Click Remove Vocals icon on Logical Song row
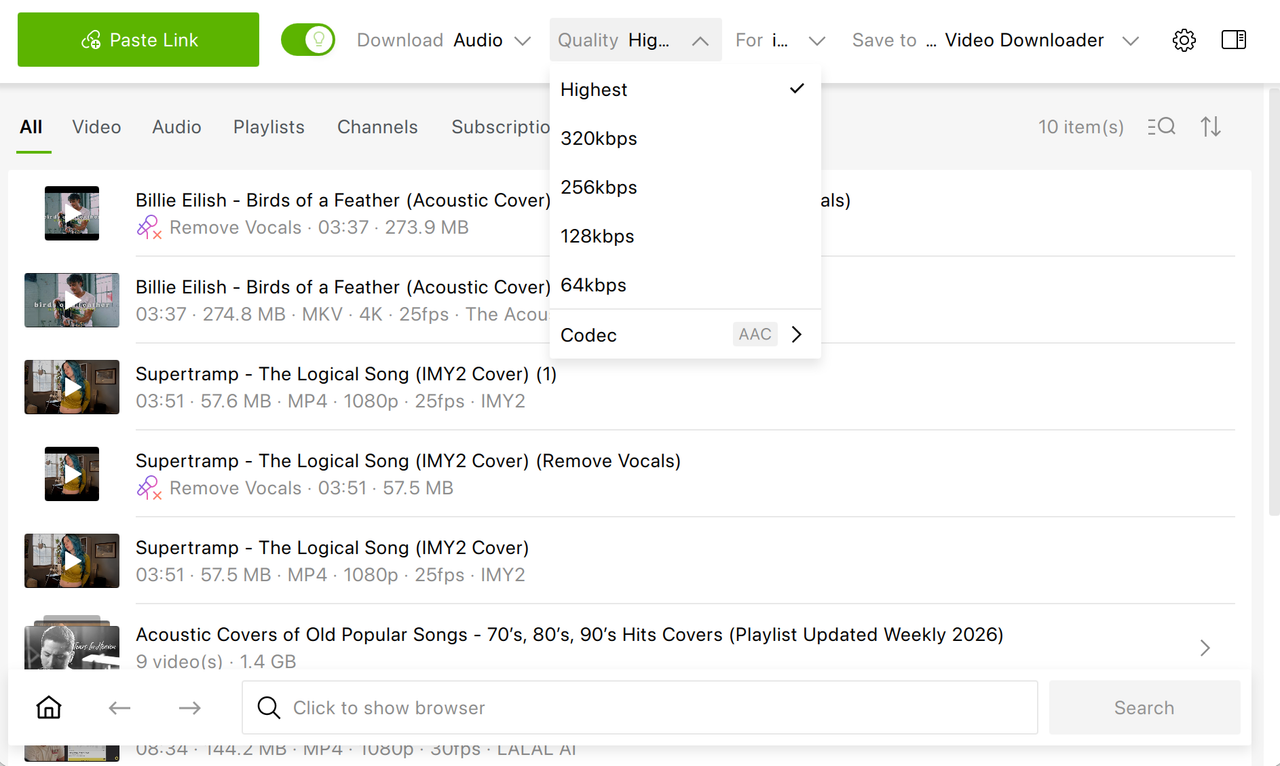 (x=149, y=489)
